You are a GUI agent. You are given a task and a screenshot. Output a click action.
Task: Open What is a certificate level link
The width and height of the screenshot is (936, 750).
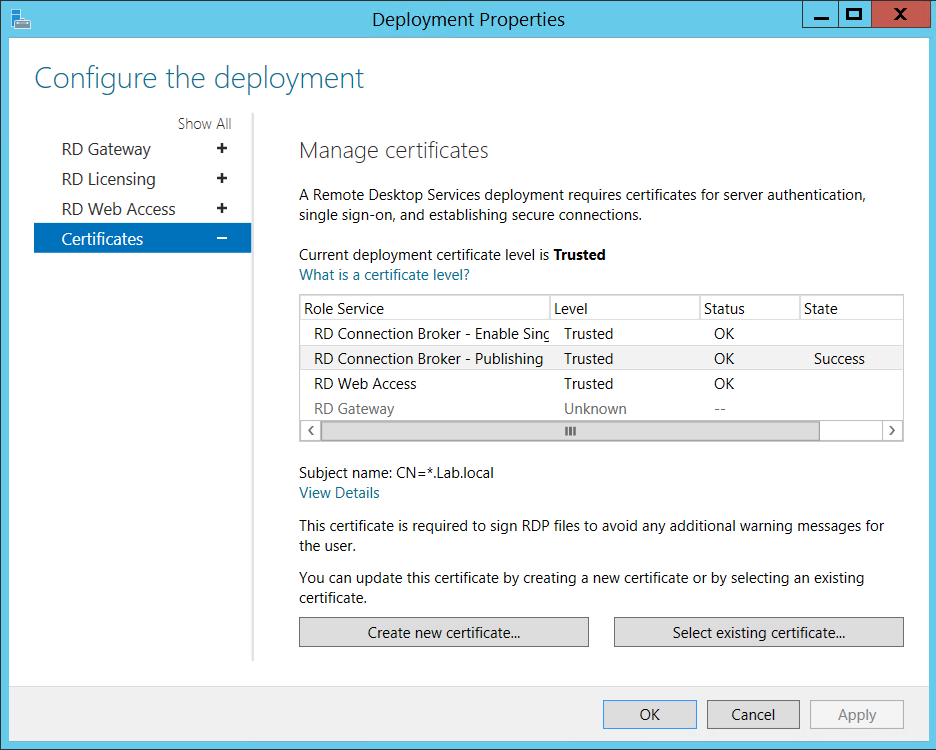point(384,275)
